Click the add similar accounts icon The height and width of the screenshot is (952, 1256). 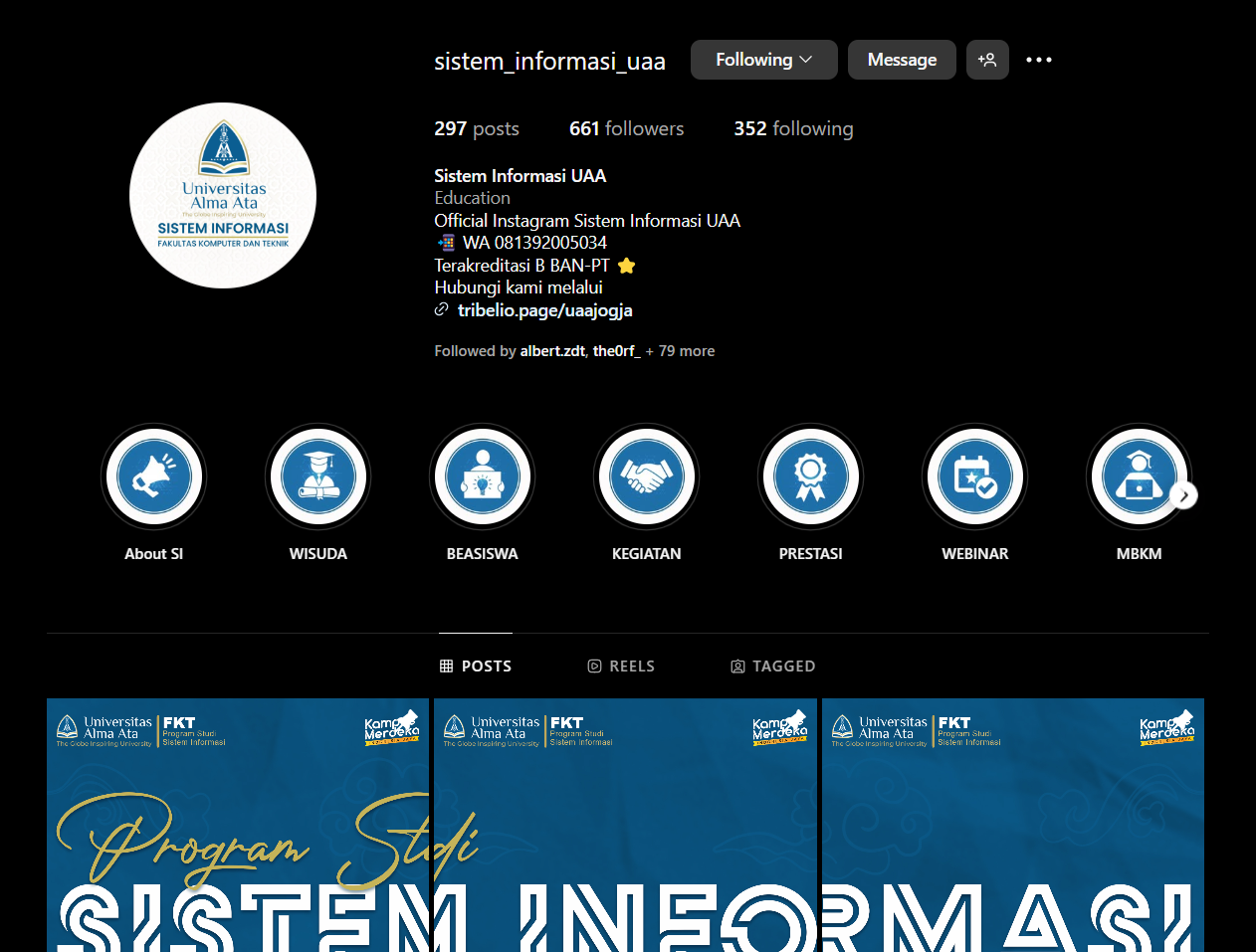click(987, 60)
